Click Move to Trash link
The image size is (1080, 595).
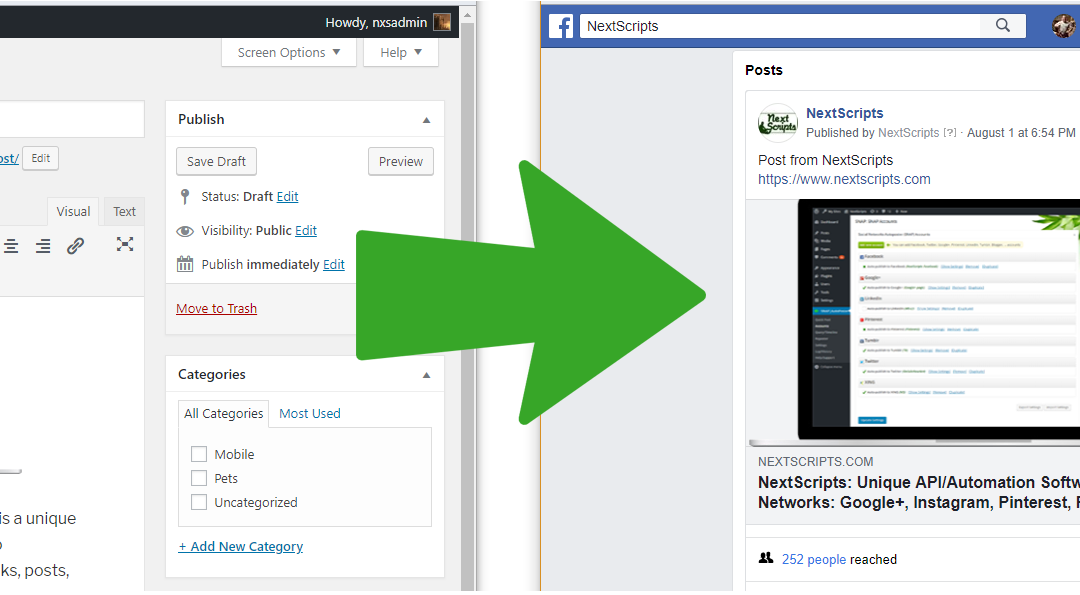coord(216,309)
